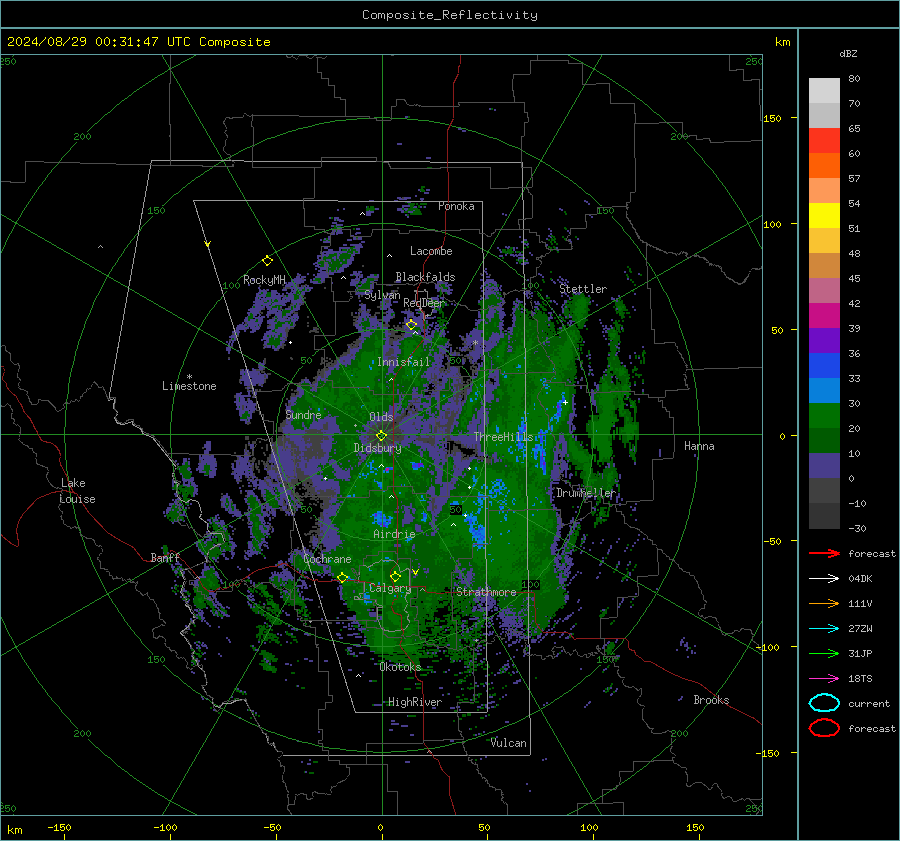Screen dimensions: 900x841
Task: Click the Stettler city label
Action: click(583, 289)
